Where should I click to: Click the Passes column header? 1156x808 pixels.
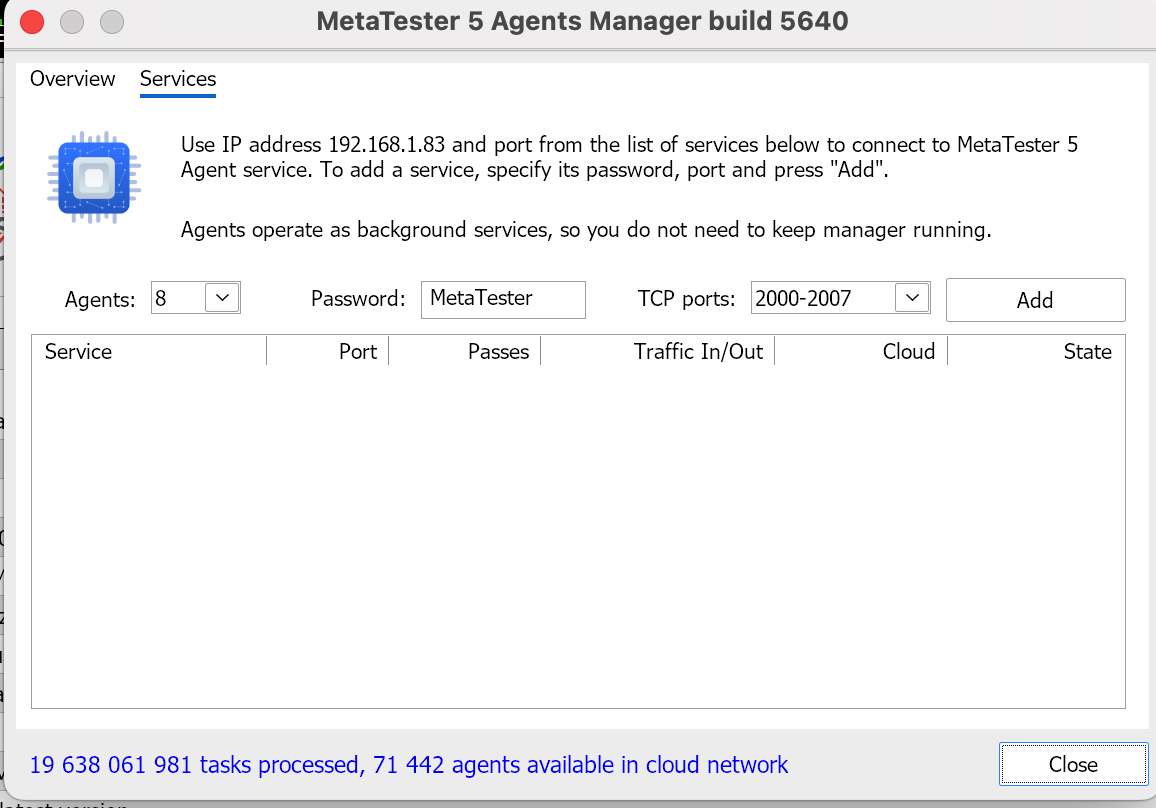pos(465,352)
